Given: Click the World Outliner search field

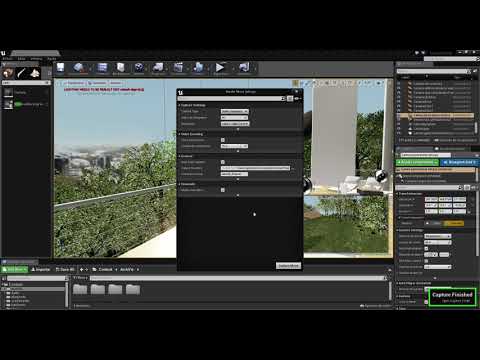Looking at the screenshot, I should pyautogui.click(x=432, y=71).
